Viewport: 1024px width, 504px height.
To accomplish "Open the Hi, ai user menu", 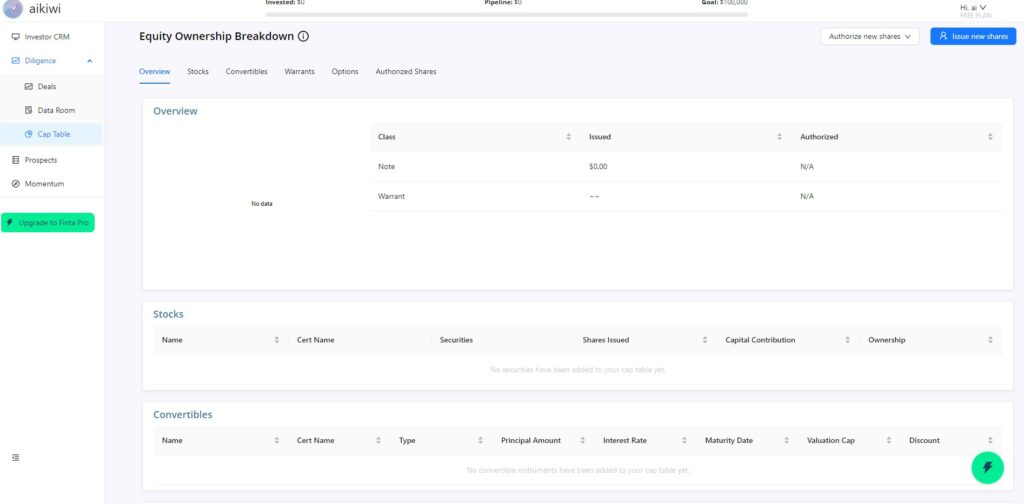I will [x=973, y=7].
